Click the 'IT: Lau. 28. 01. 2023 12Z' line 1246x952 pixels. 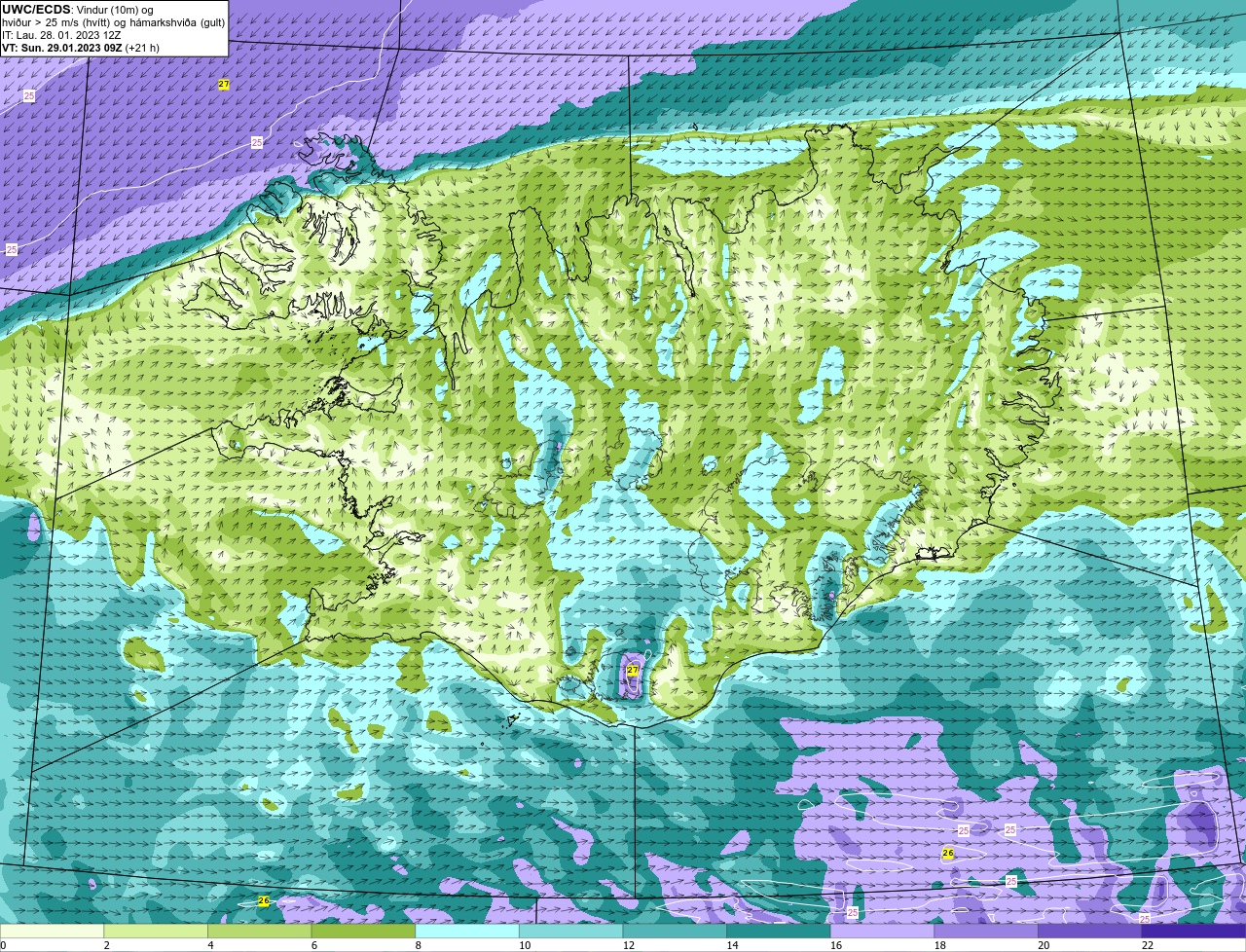tap(61, 35)
